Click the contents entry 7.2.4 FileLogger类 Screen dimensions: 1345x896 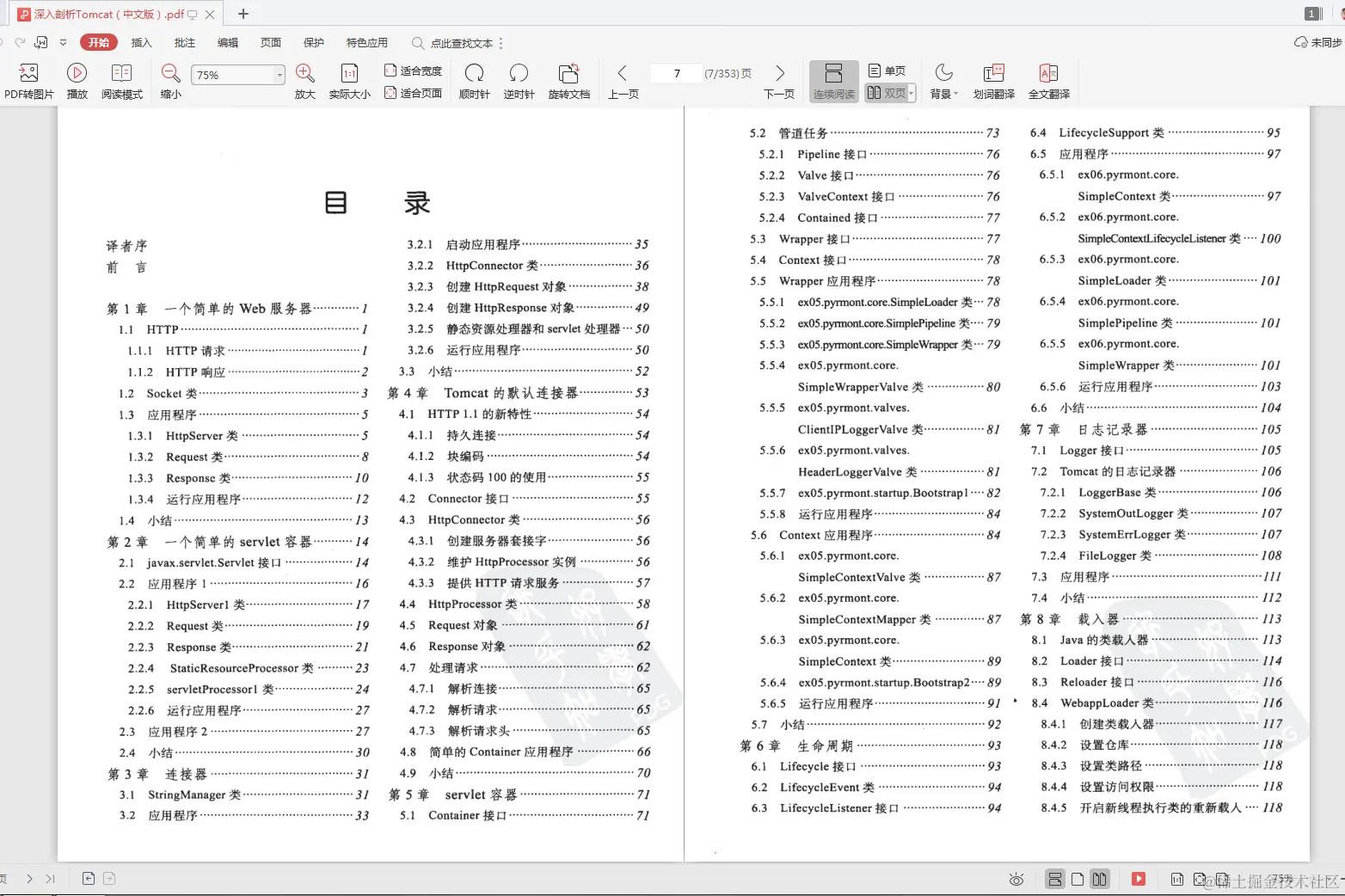pyautogui.click(x=1161, y=555)
